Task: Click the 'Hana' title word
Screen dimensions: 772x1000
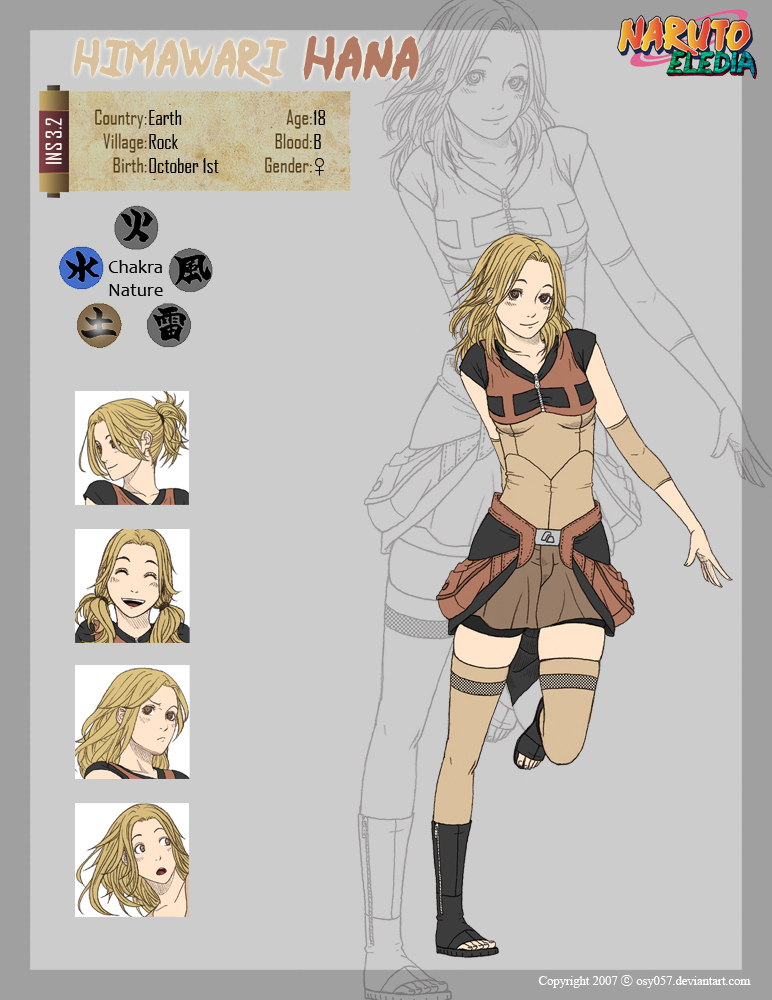Action: tap(361, 59)
